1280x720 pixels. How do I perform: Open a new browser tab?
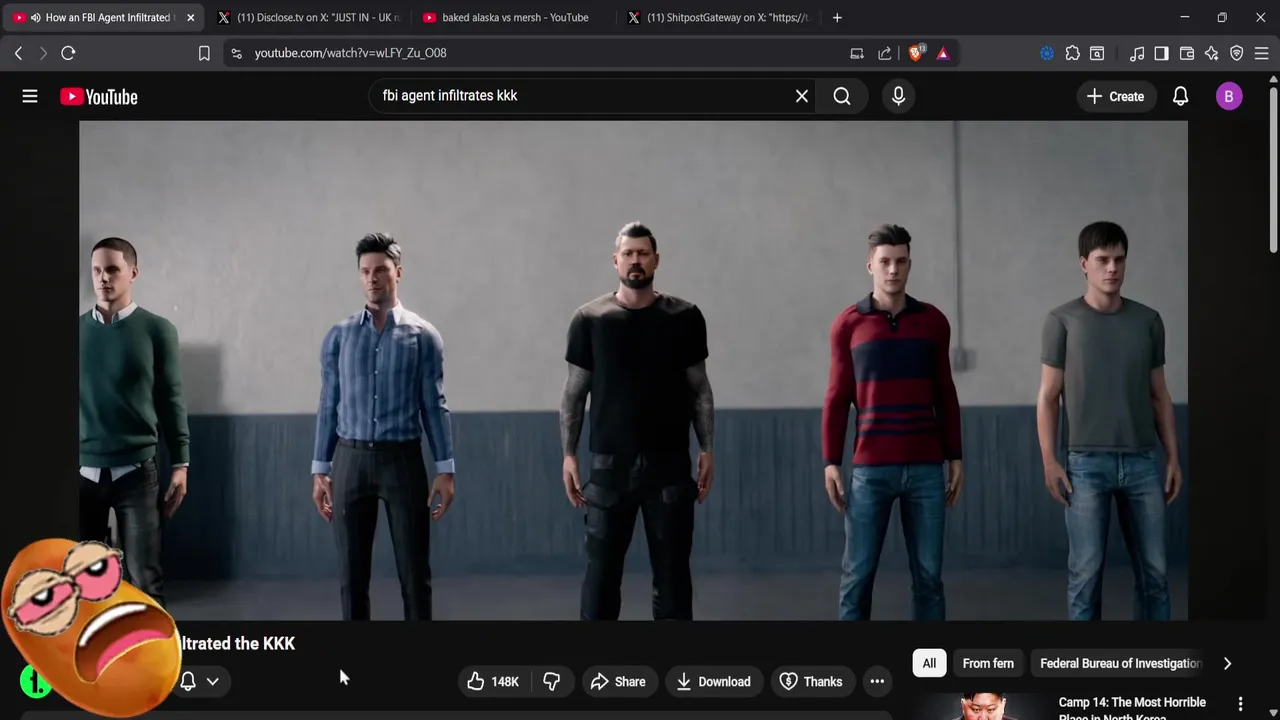(837, 17)
